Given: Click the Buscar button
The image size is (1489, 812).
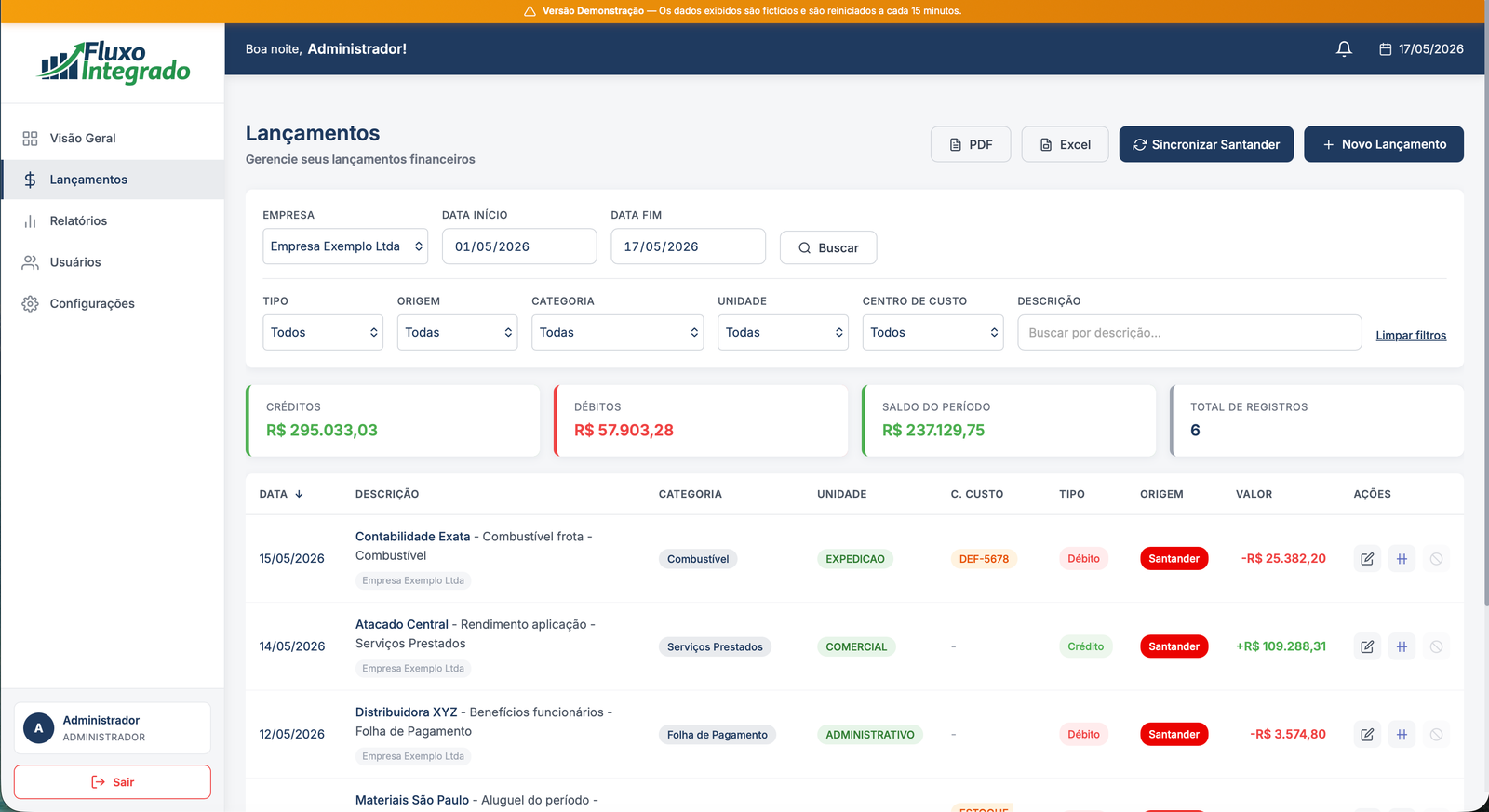Looking at the screenshot, I should coord(828,247).
